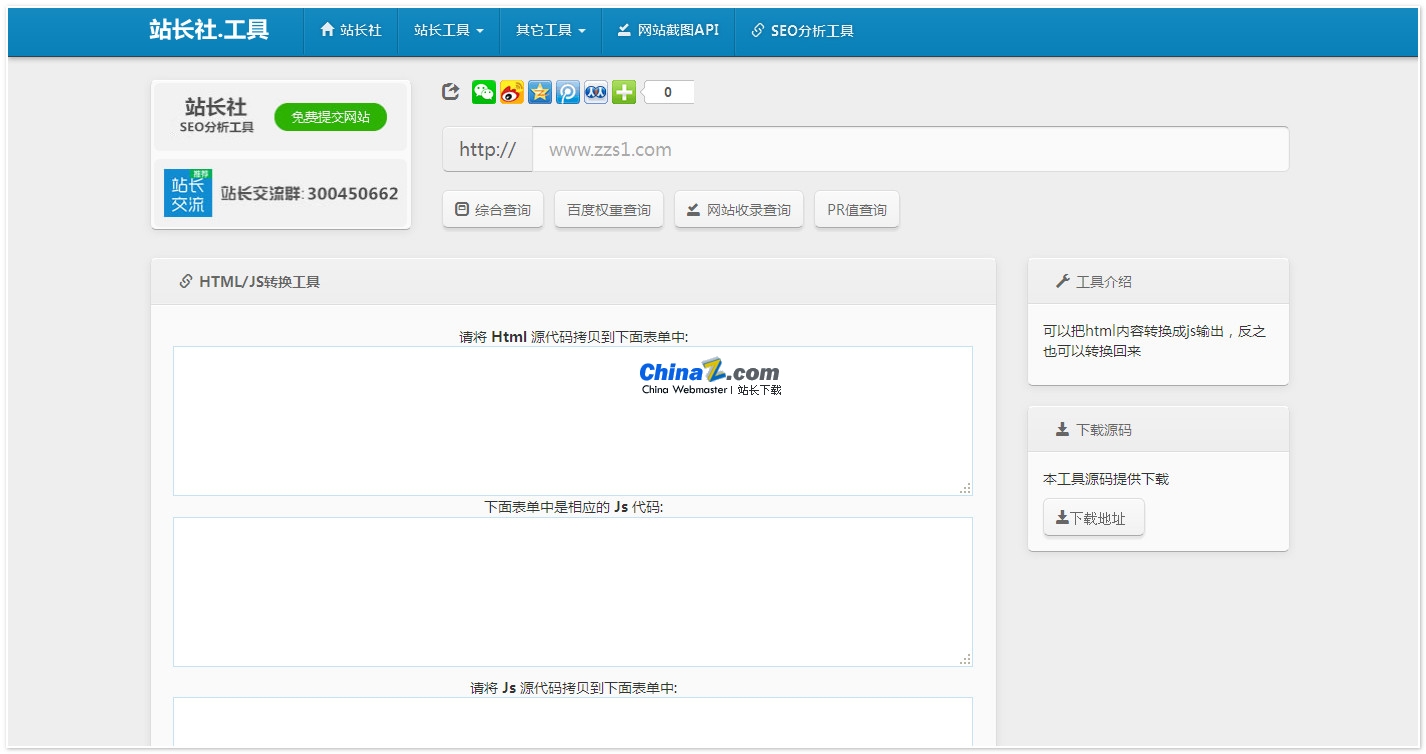Click the 网站收录查询 button

point(739,209)
